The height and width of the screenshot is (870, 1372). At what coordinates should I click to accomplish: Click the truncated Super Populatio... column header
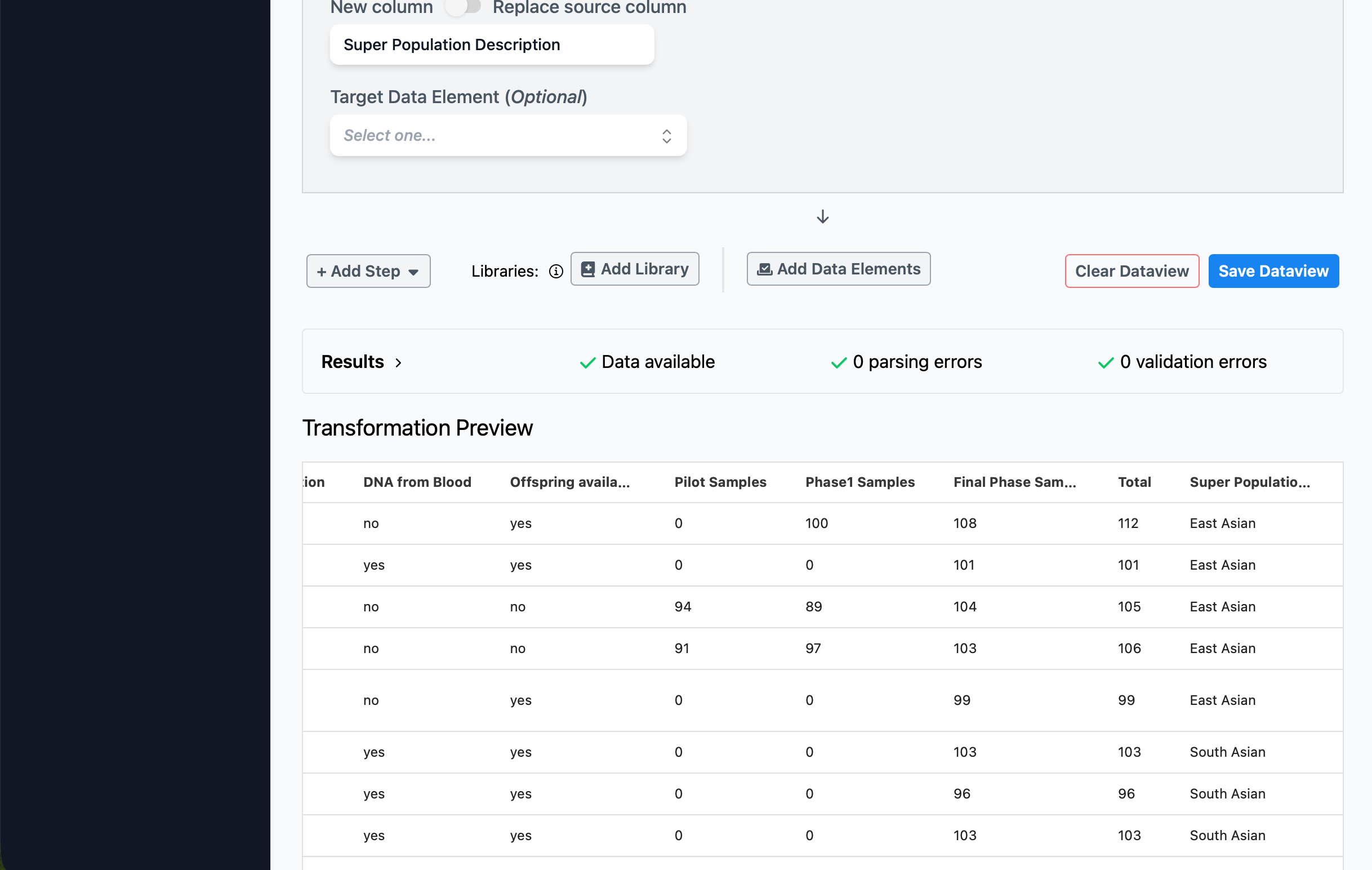[x=1249, y=482]
